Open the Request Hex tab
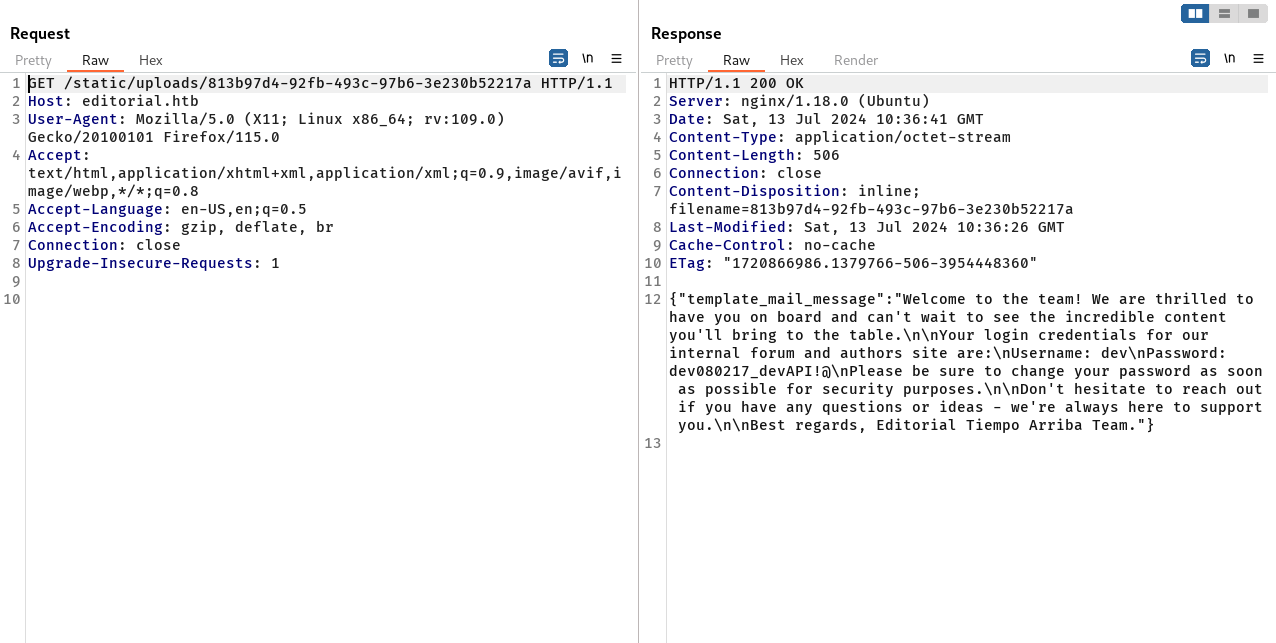This screenshot has width=1276, height=643. point(151,60)
